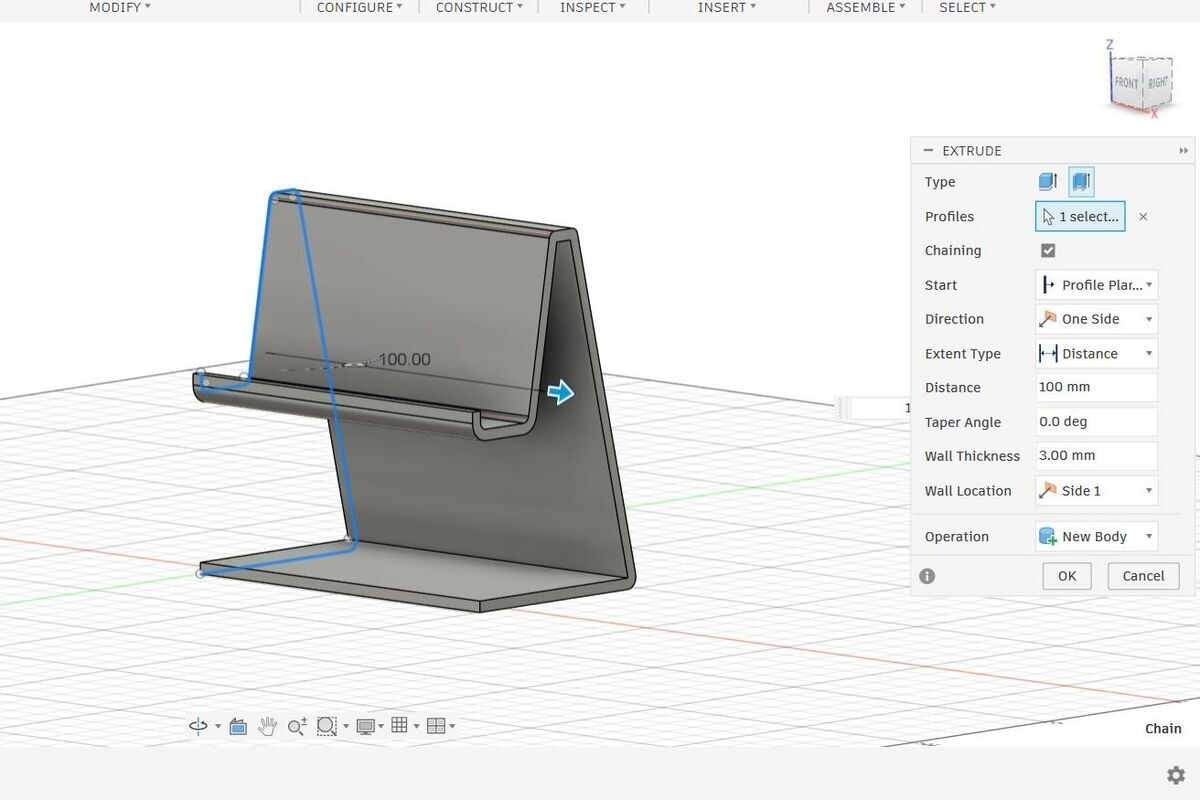Open the Grid and Snaps dropdown arrow

416,727
